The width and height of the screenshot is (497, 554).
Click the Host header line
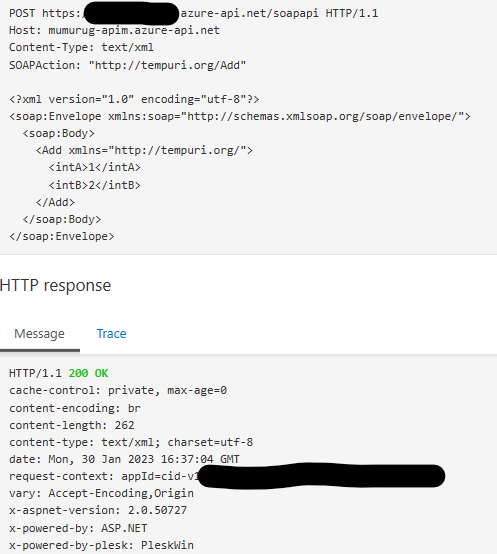(114, 31)
